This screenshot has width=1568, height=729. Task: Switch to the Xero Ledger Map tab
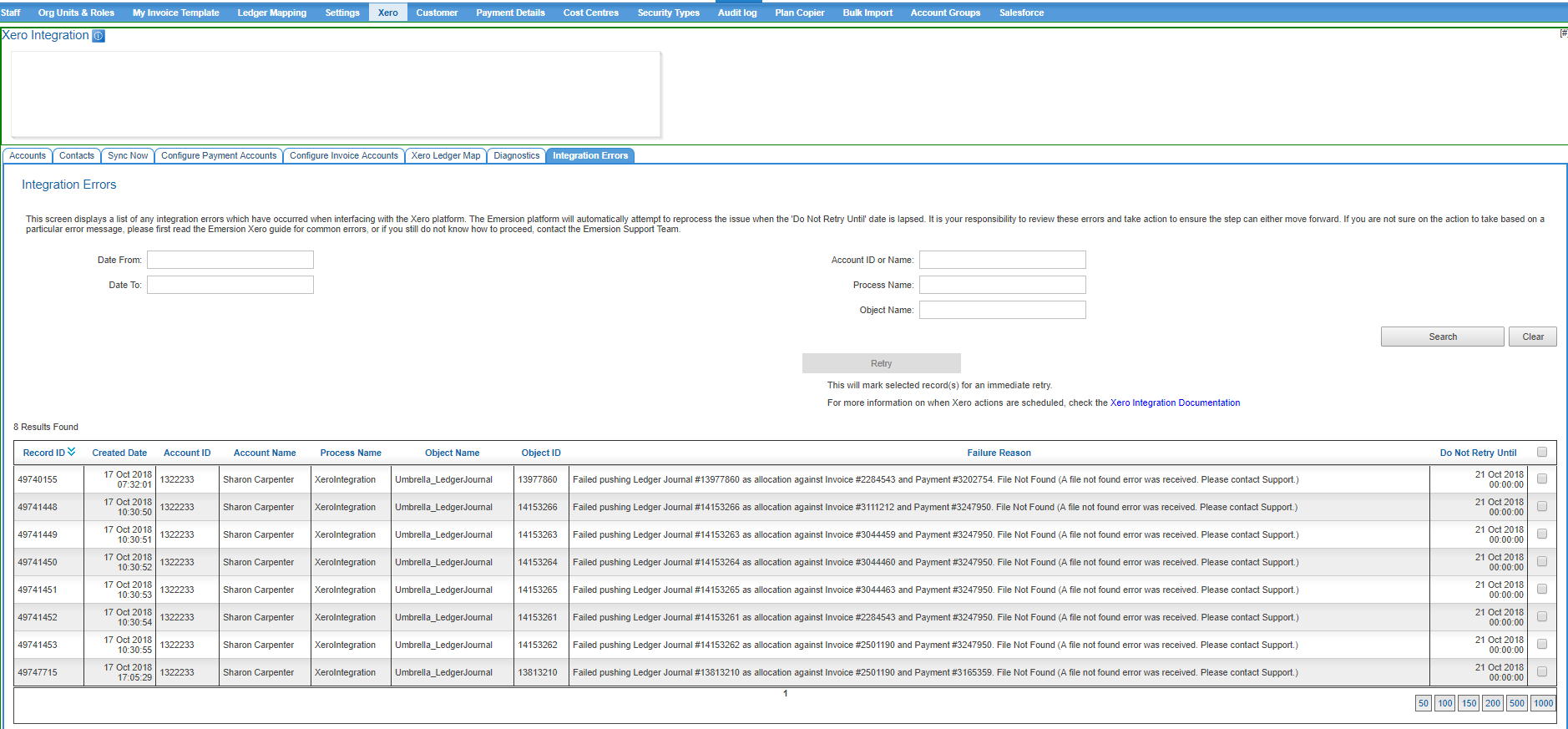point(446,156)
